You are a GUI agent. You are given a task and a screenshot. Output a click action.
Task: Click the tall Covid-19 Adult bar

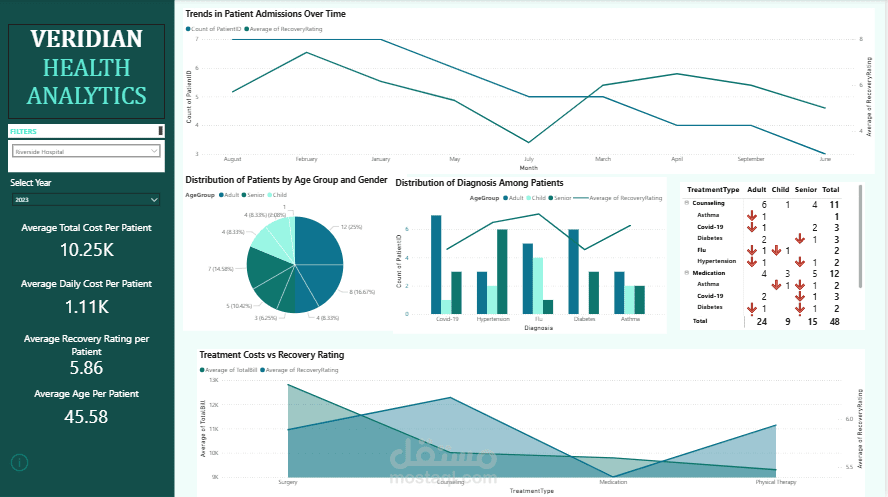click(x=436, y=264)
